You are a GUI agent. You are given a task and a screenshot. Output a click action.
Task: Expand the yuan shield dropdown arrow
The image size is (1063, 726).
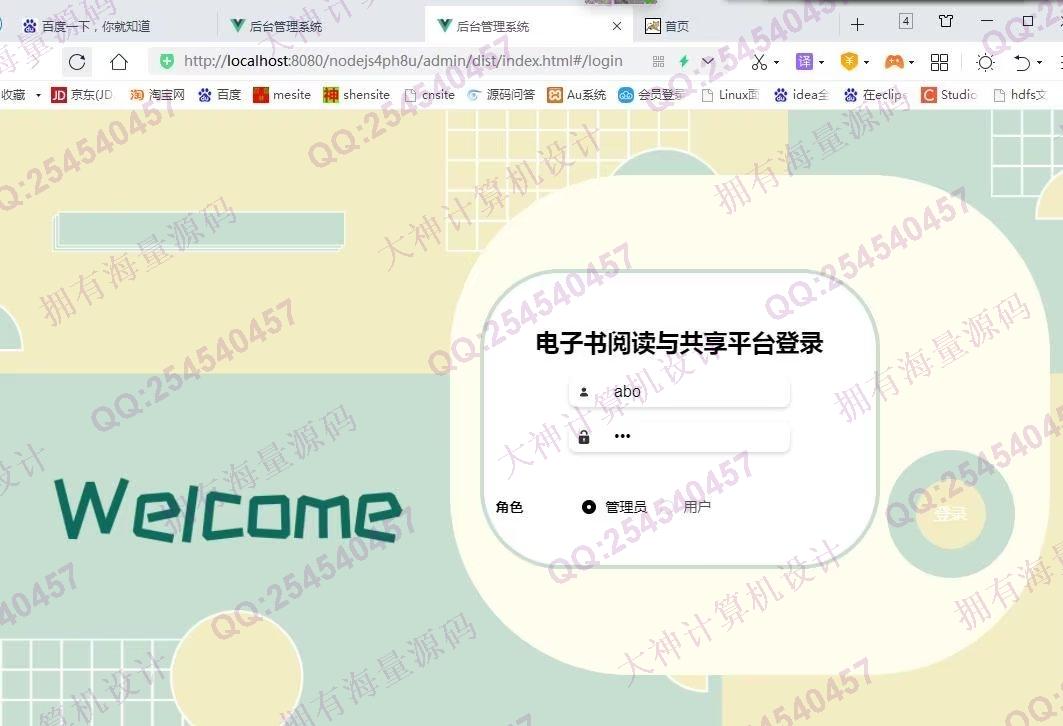866,62
